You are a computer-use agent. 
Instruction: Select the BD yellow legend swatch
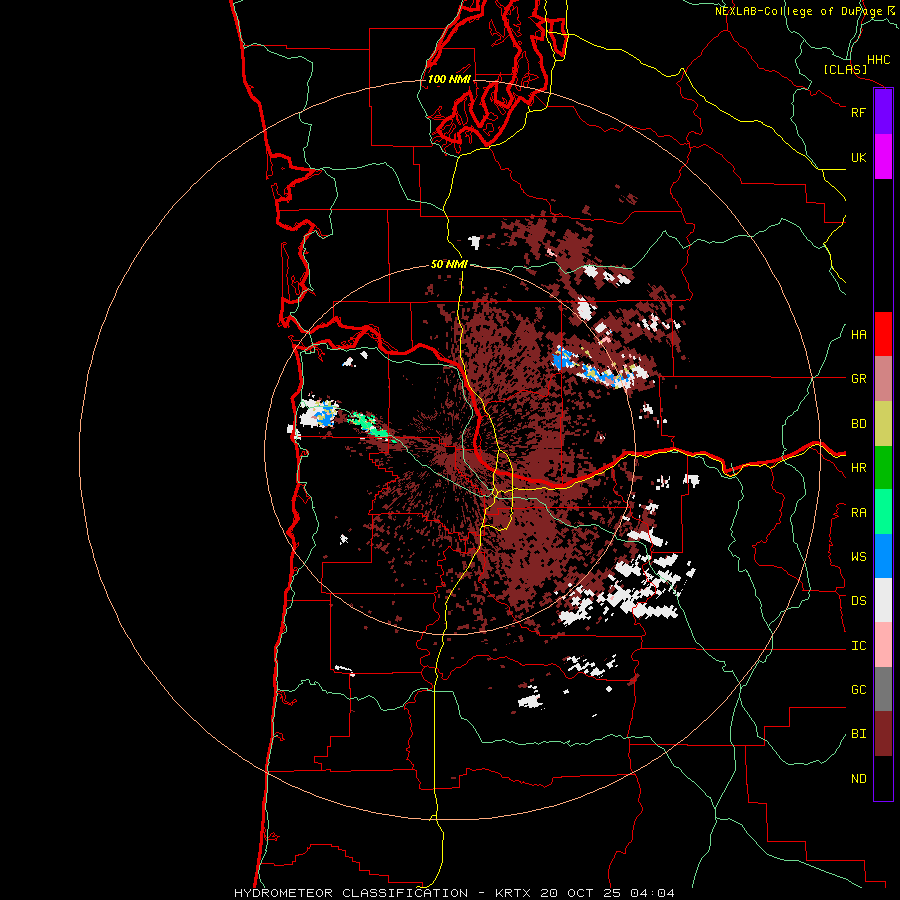point(883,424)
